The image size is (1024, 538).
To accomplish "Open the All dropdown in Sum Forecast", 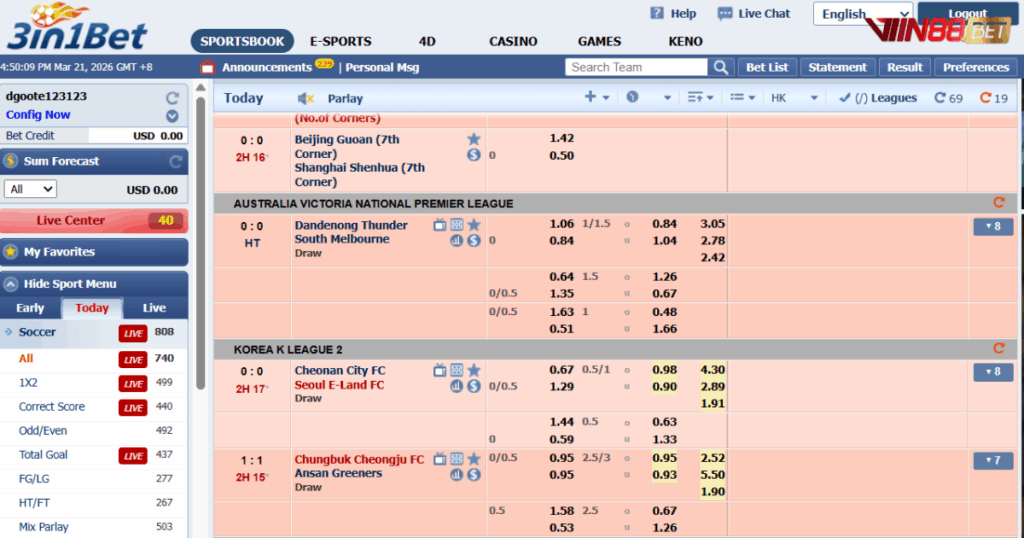I will (30, 189).
